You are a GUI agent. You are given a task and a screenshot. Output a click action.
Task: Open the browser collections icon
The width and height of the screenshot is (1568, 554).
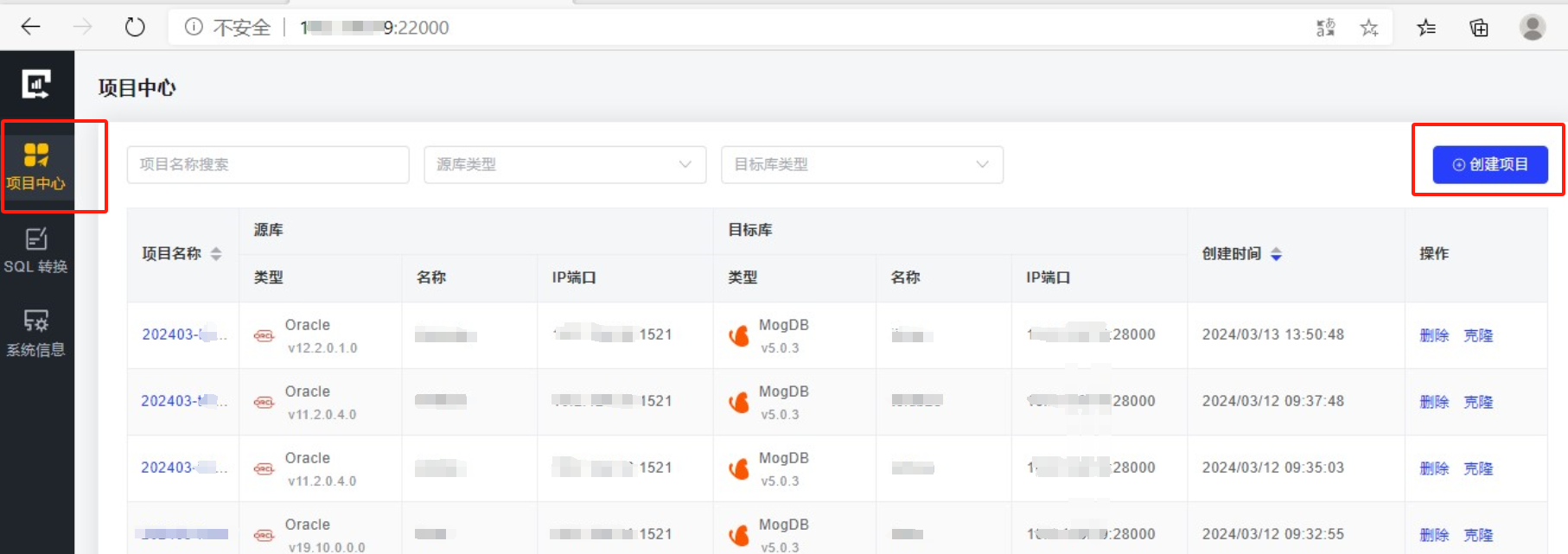(1479, 28)
